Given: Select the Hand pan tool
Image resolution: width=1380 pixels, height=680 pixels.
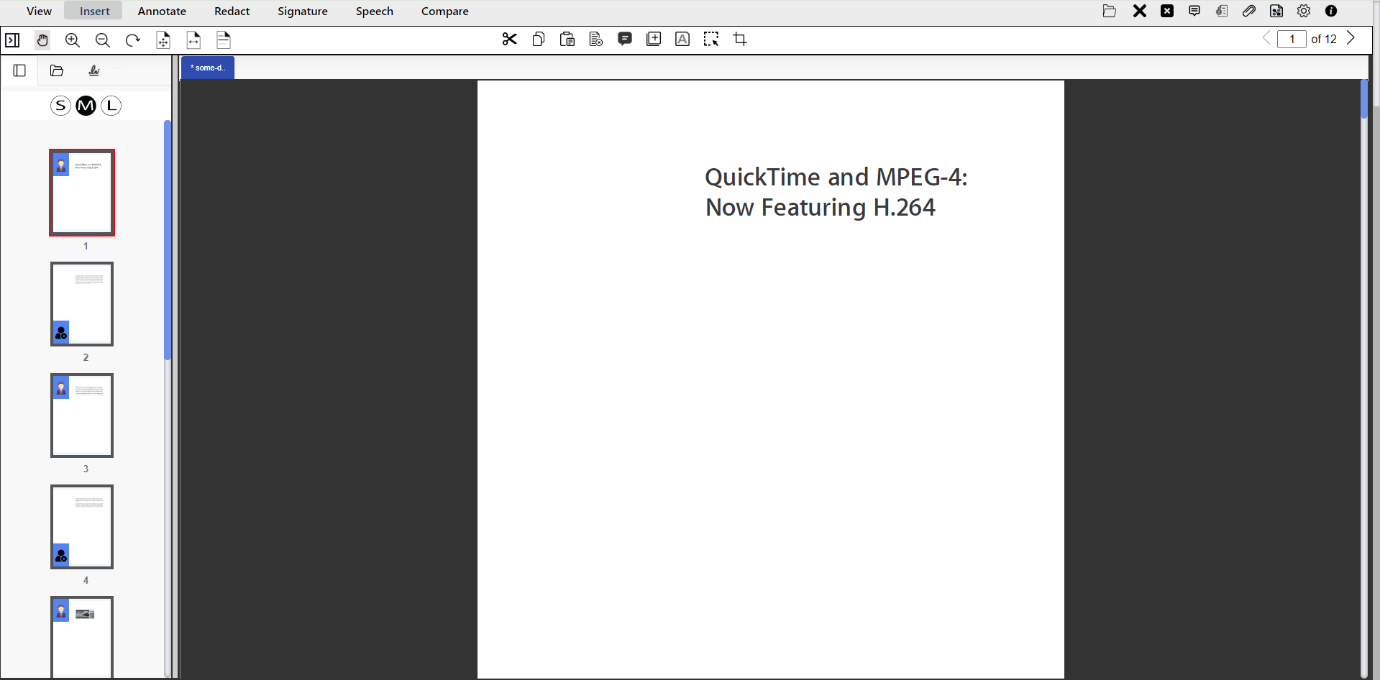Looking at the screenshot, I should (42, 40).
